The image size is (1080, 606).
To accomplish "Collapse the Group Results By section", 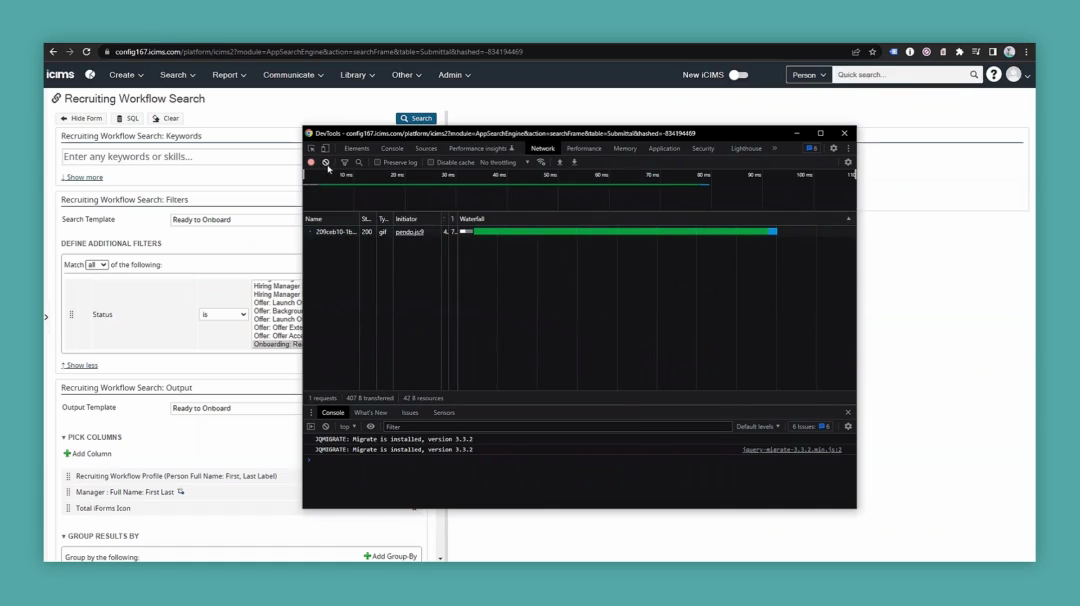I will pos(100,536).
